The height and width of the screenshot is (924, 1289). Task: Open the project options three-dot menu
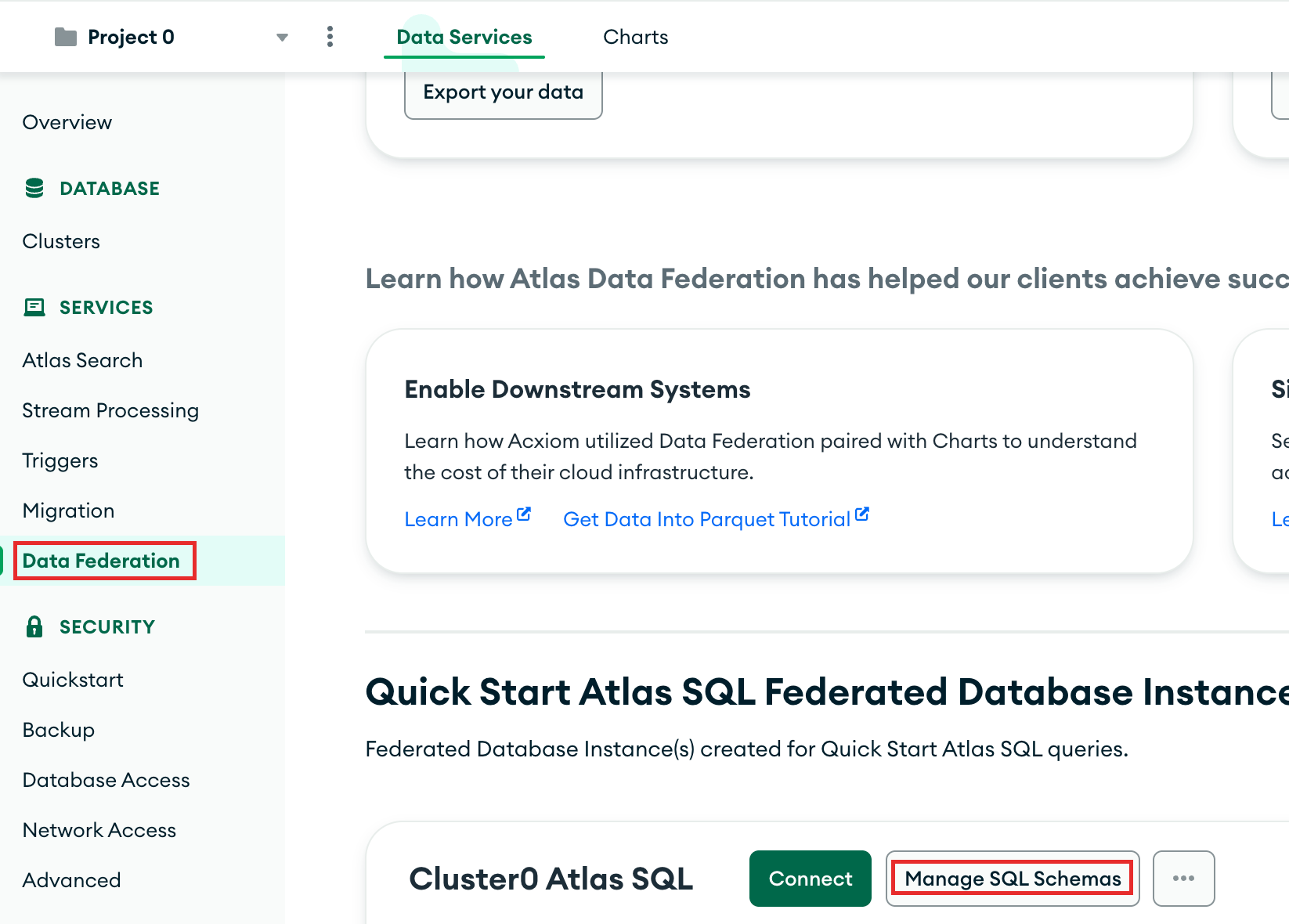click(330, 37)
